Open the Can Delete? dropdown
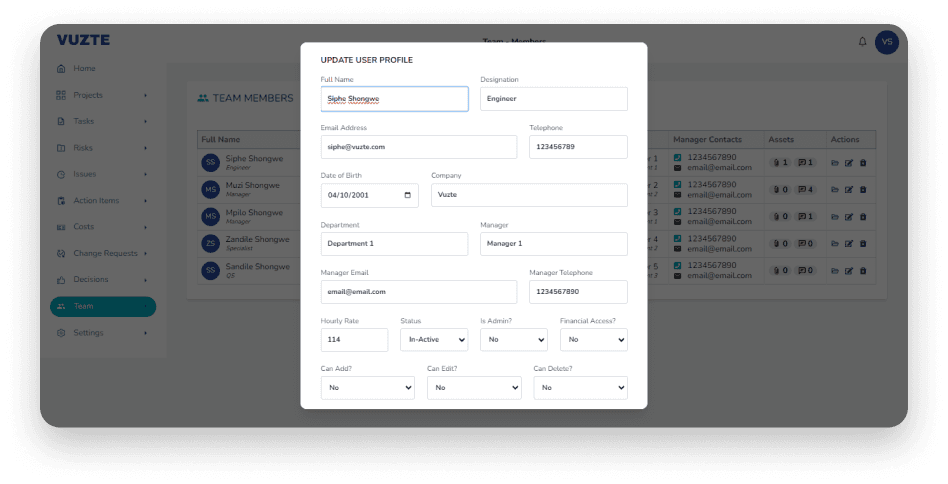 pos(580,387)
